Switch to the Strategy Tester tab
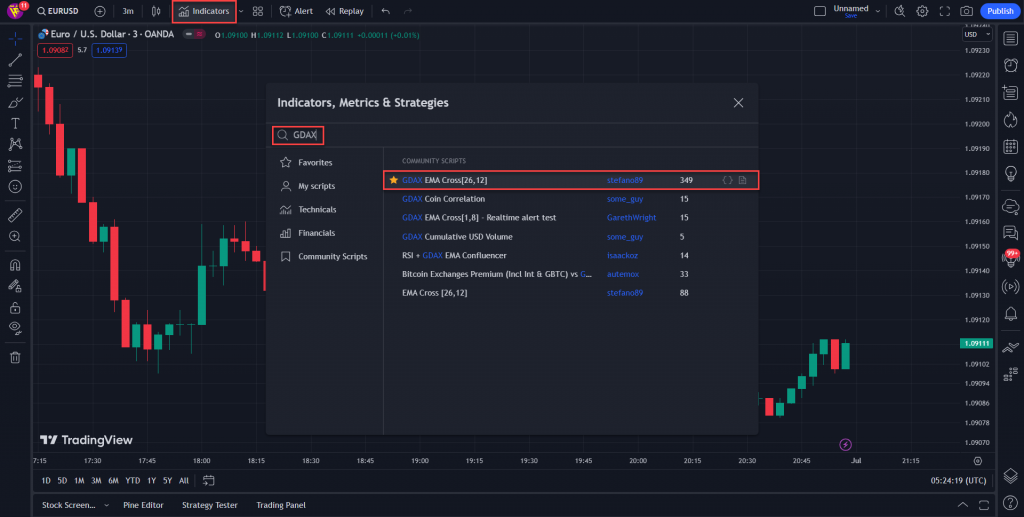 point(210,505)
